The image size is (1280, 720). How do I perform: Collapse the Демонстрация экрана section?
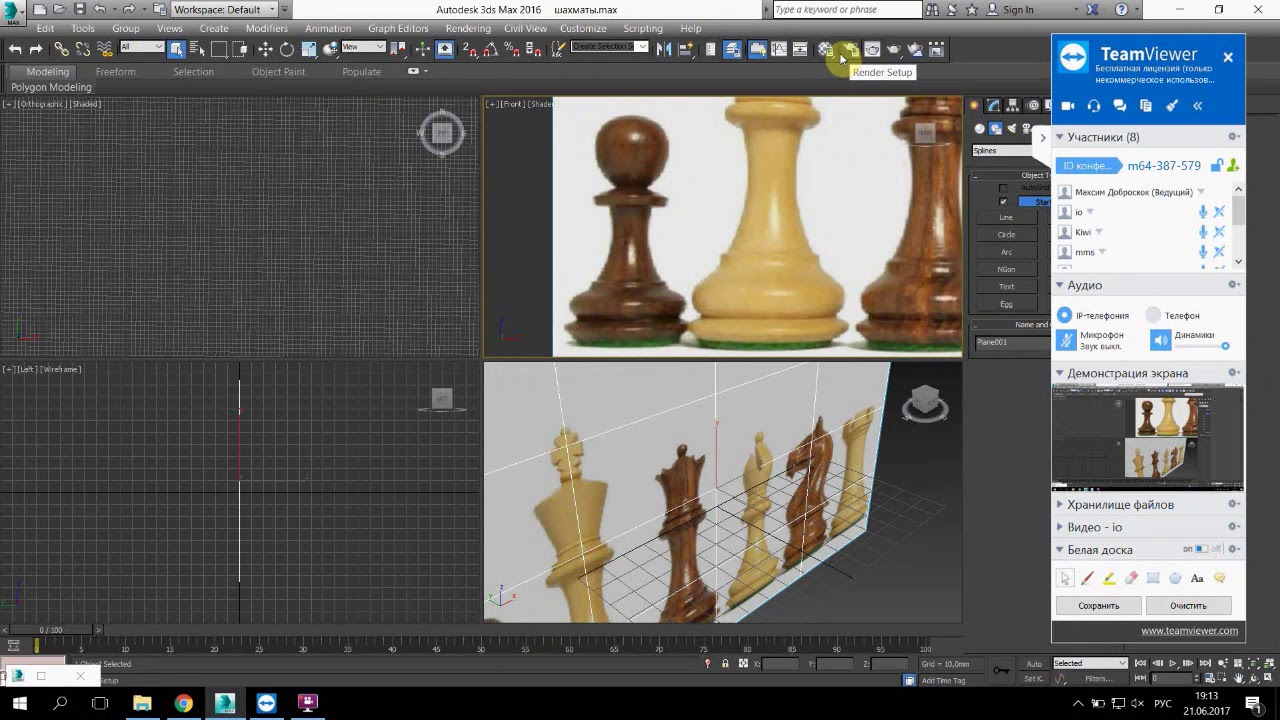coord(1060,373)
